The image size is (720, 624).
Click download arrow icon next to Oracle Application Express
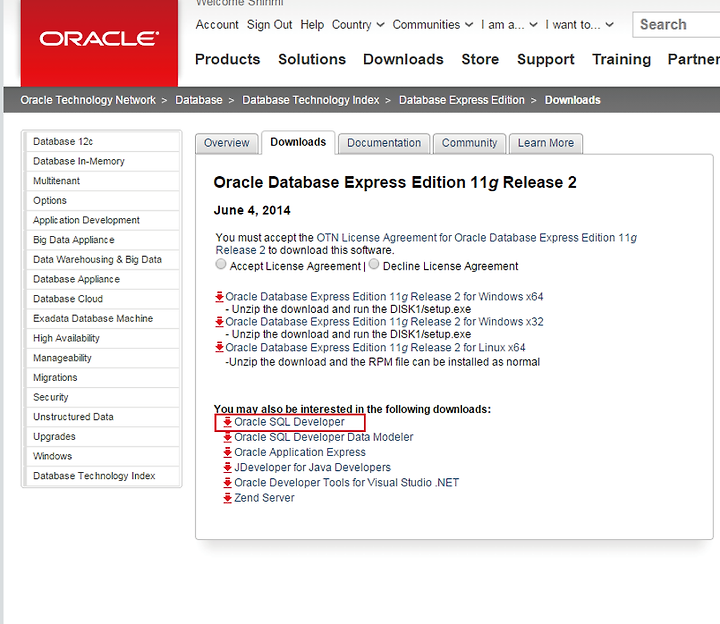pyautogui.click(x=227, y=452)
